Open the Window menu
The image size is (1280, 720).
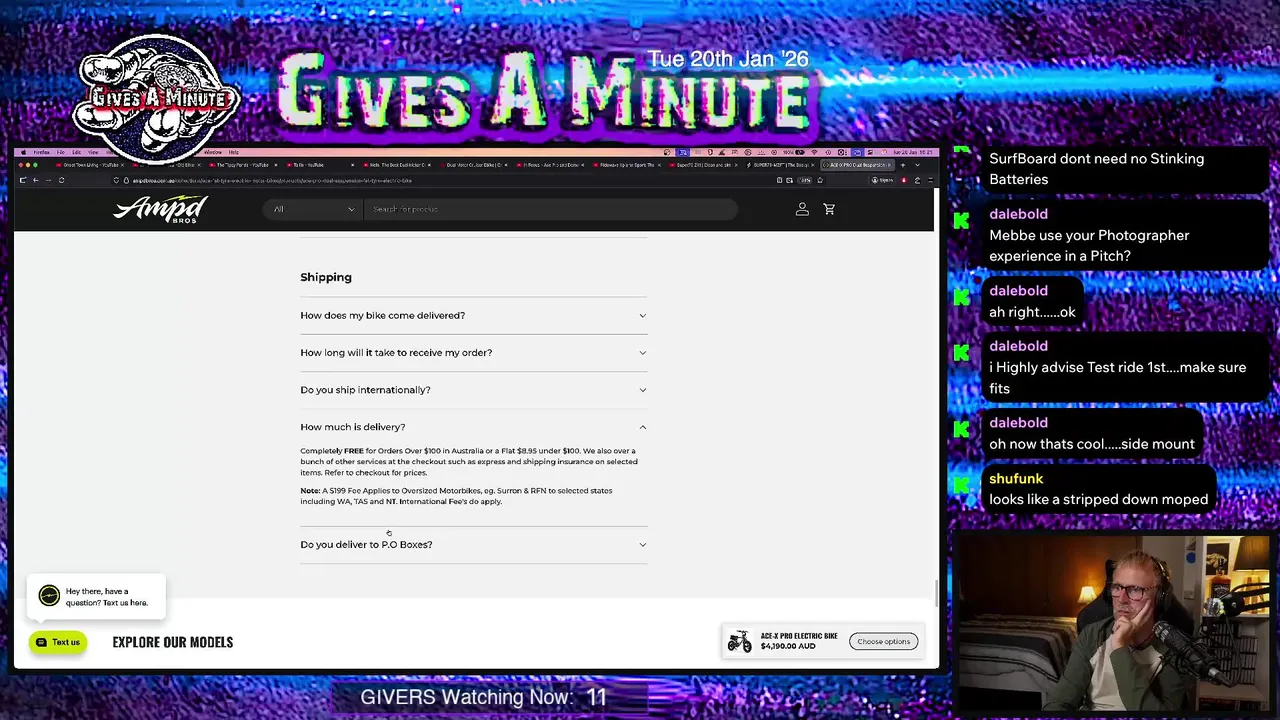213,152
